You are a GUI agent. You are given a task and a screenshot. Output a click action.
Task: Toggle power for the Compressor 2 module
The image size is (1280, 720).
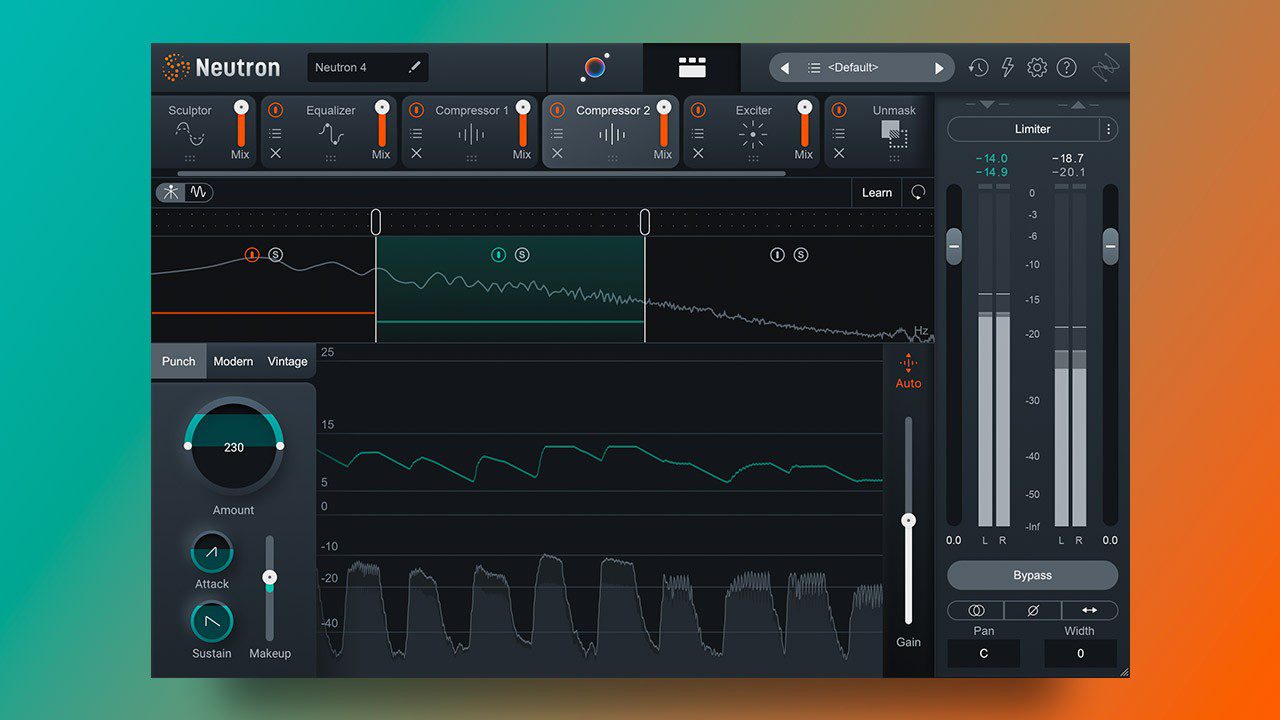557,110
